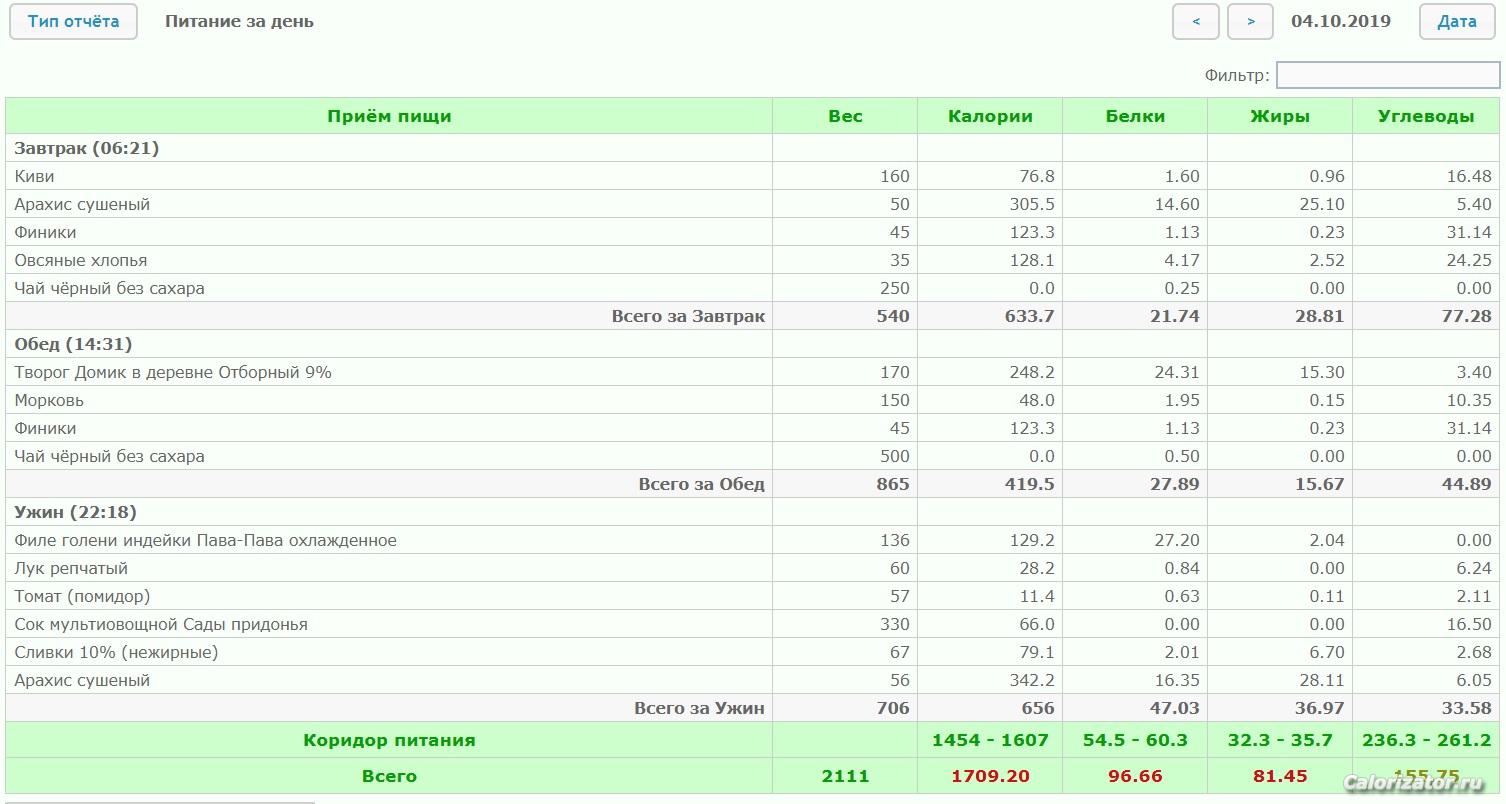The width and height of the screenshot is (1506, 804).
Task: Click the Всего за Обед label
Action: click(702, 484)
